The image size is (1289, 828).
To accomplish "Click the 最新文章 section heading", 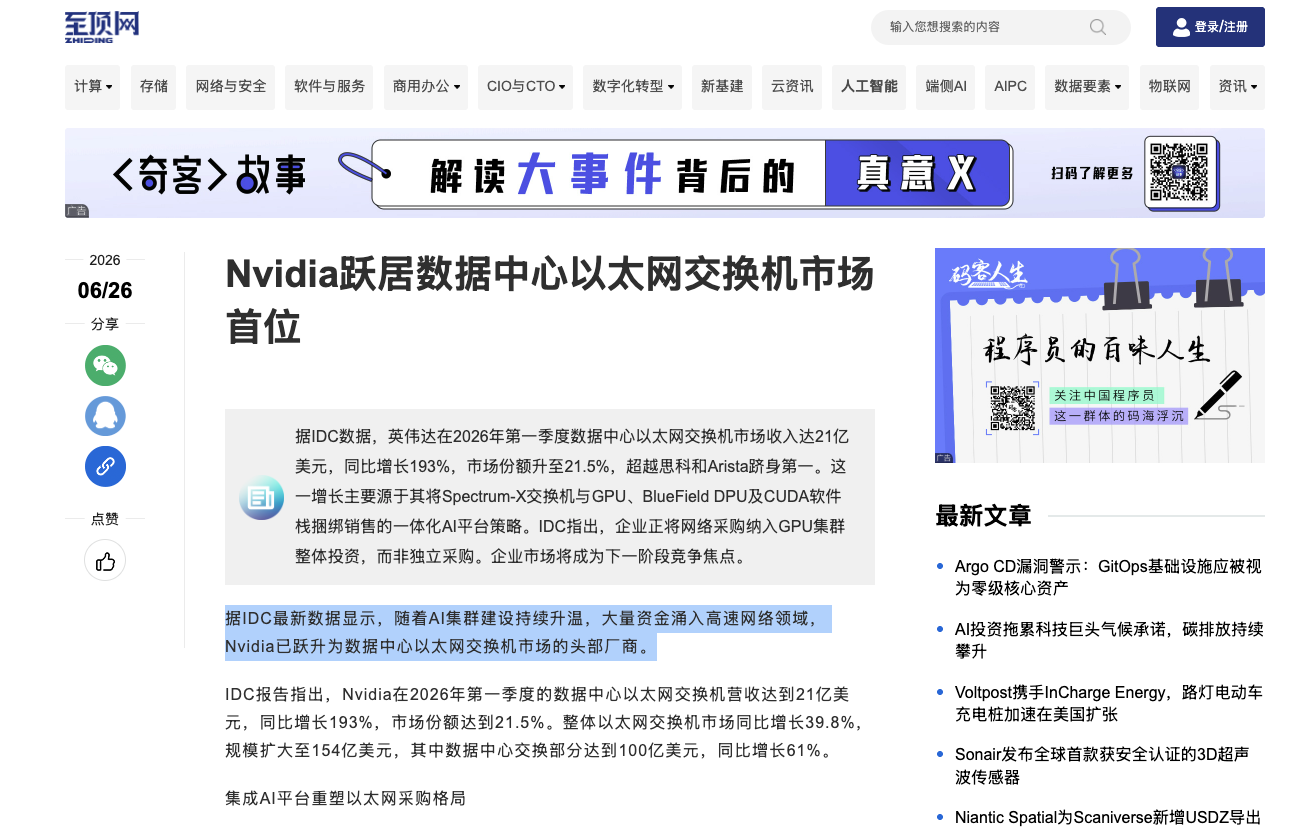I will [983, 516].
